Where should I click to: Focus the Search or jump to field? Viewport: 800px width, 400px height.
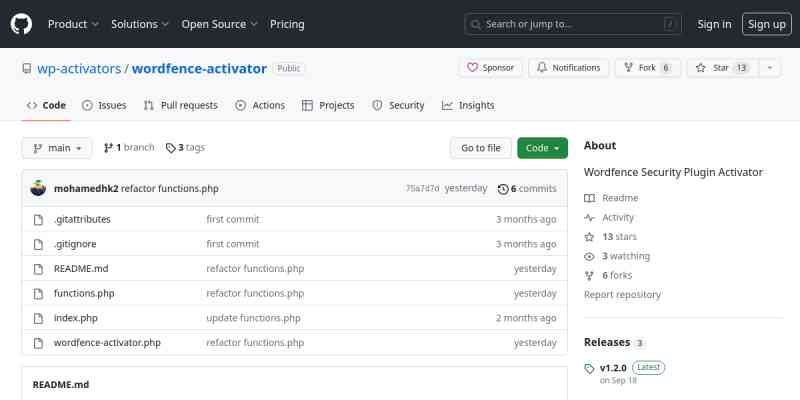572,24
